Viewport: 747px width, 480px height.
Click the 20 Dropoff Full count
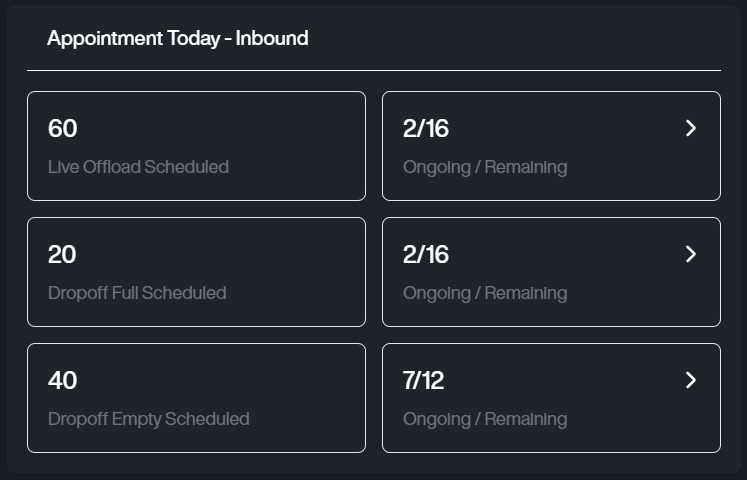(62, 255)
